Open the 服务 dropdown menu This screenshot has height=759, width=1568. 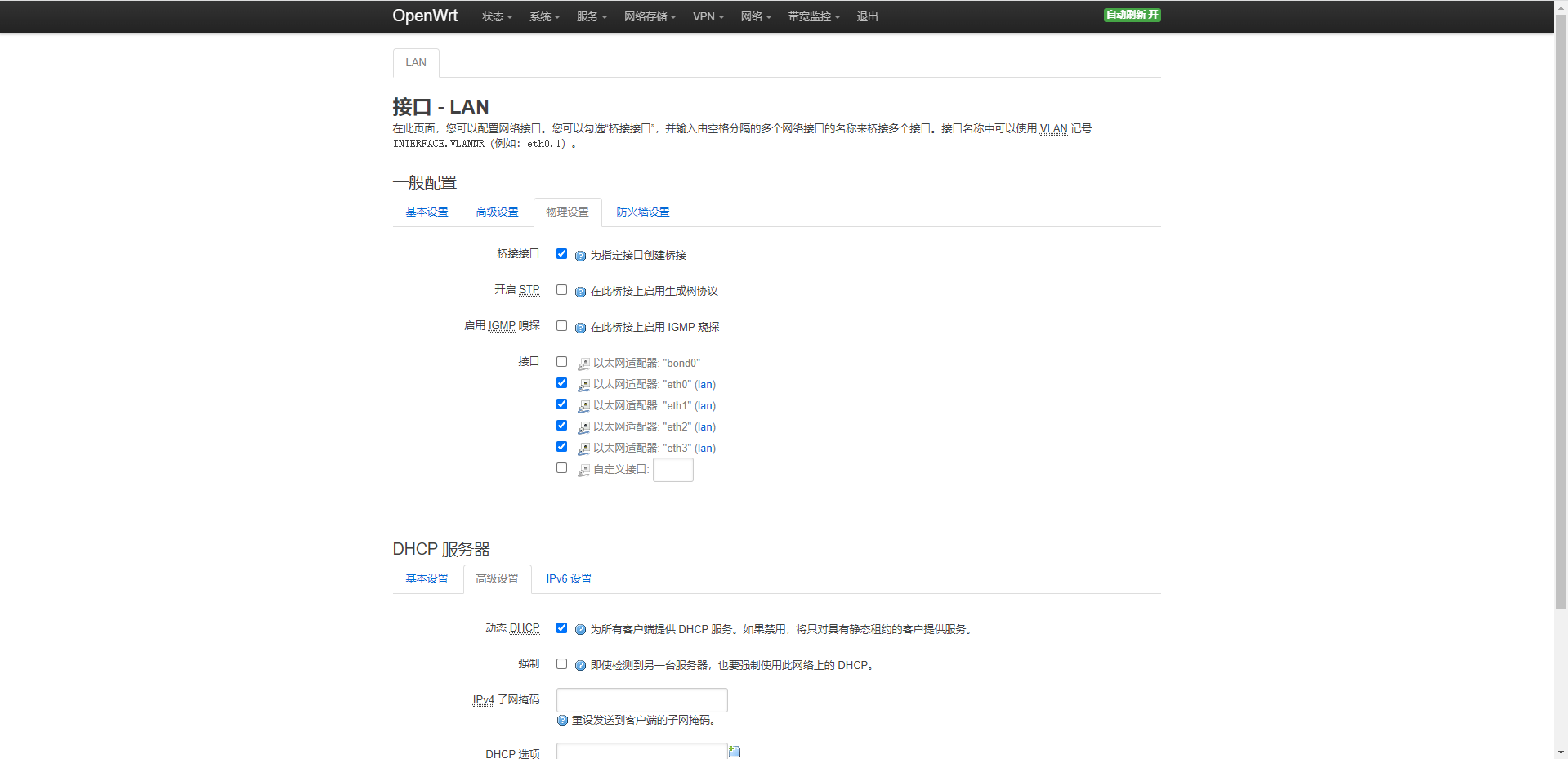click(592, 16)
